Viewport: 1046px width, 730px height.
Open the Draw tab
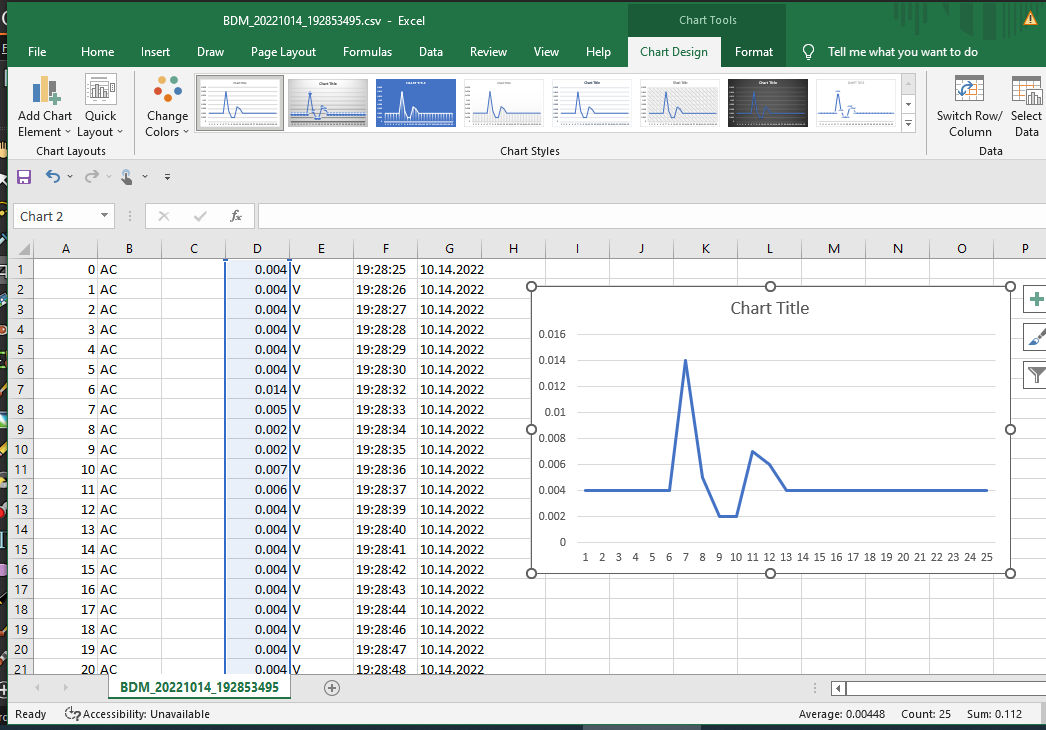tap(211, 52)
